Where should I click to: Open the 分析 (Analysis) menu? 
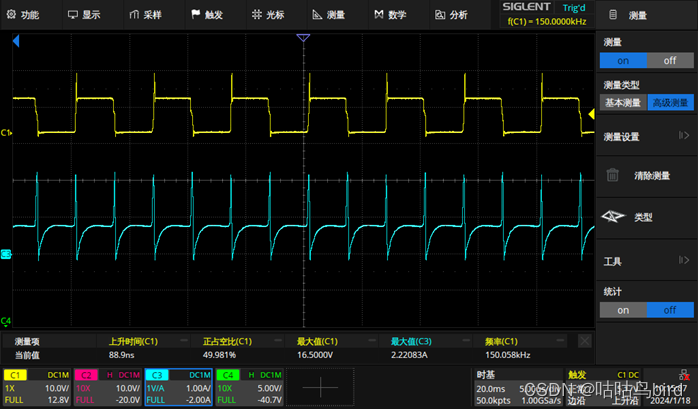451,15
